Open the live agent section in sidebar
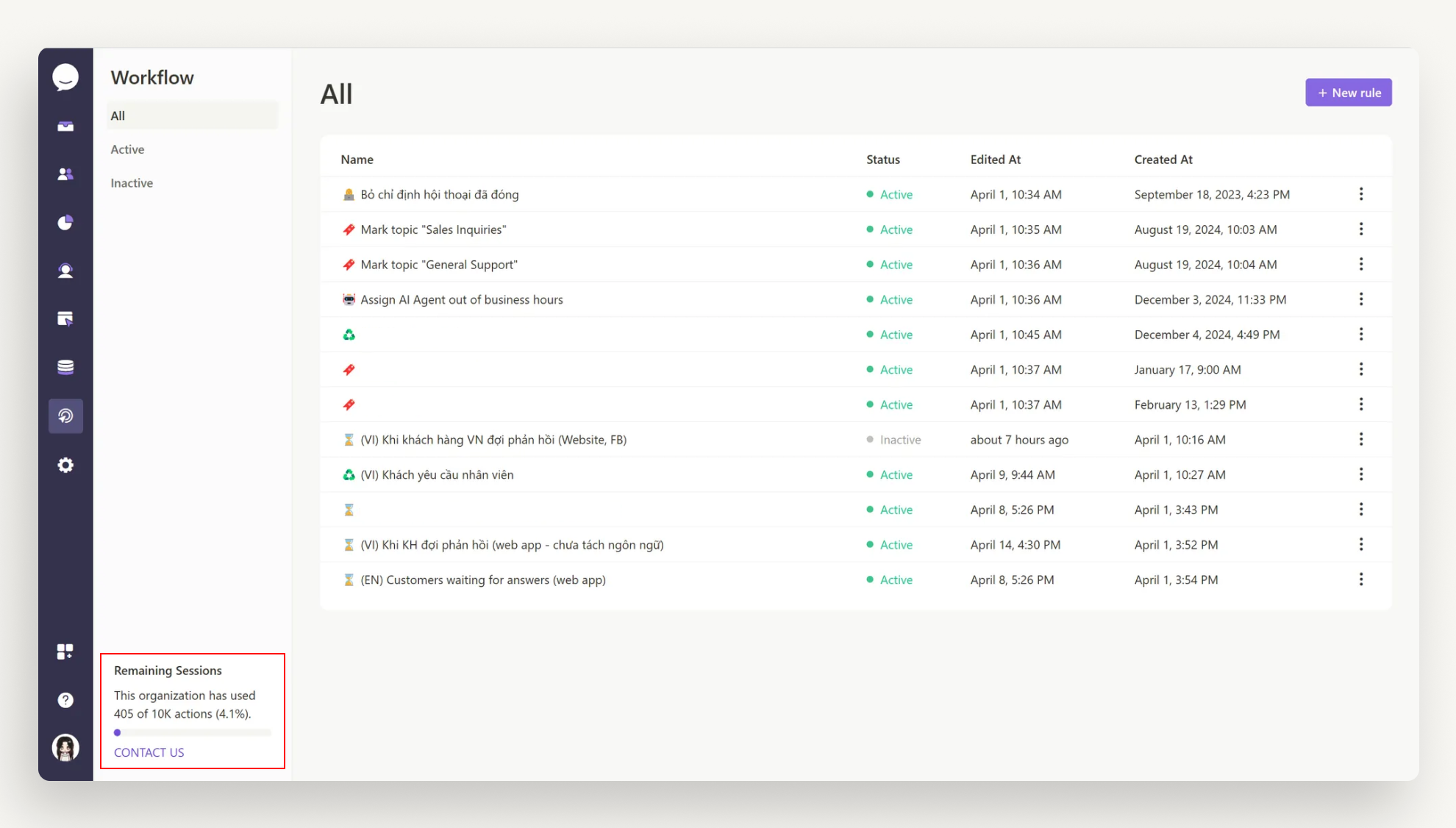 click(65, 270)
